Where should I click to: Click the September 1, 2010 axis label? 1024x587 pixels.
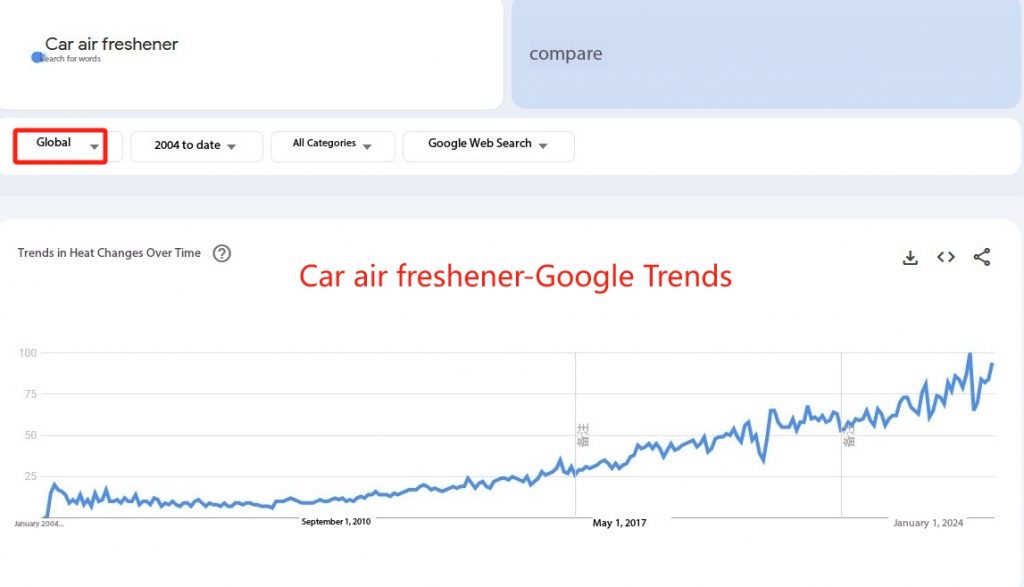pyautogui.click(x=336, y=521)
